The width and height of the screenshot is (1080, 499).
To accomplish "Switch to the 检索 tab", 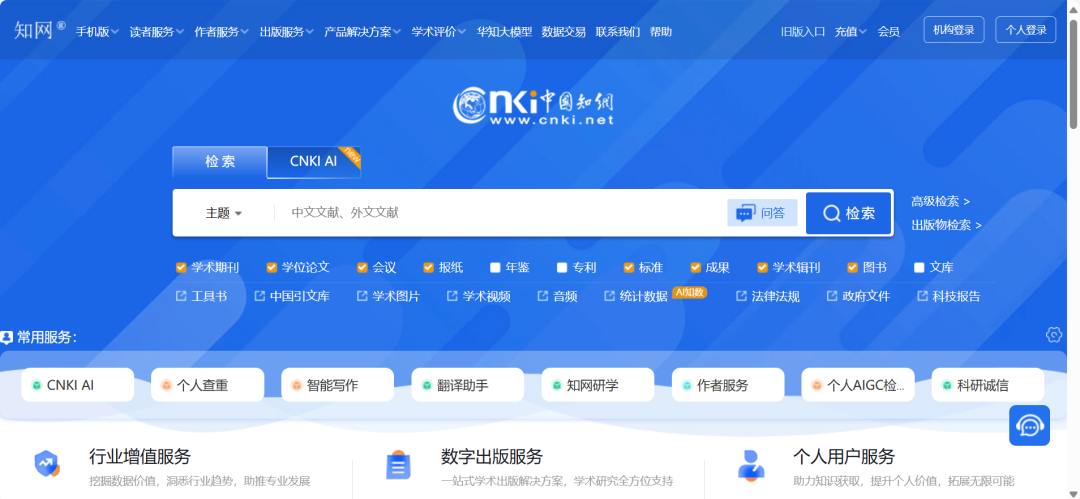I will click(x=220, y=162).
